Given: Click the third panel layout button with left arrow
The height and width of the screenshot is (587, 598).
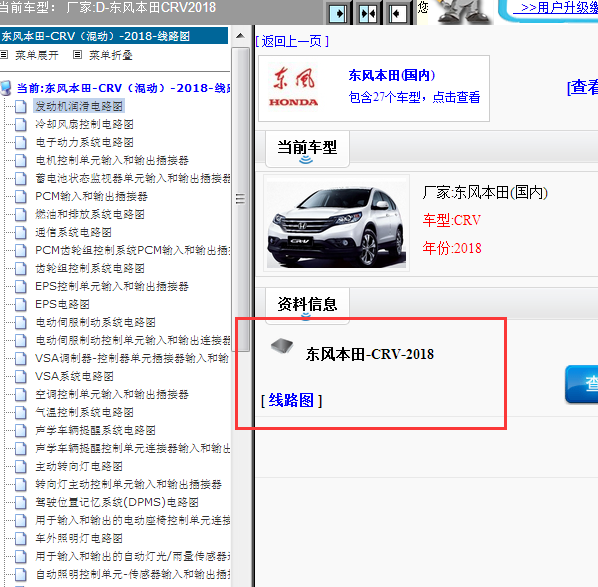Looking at the screenshot, I should (397, 14).
